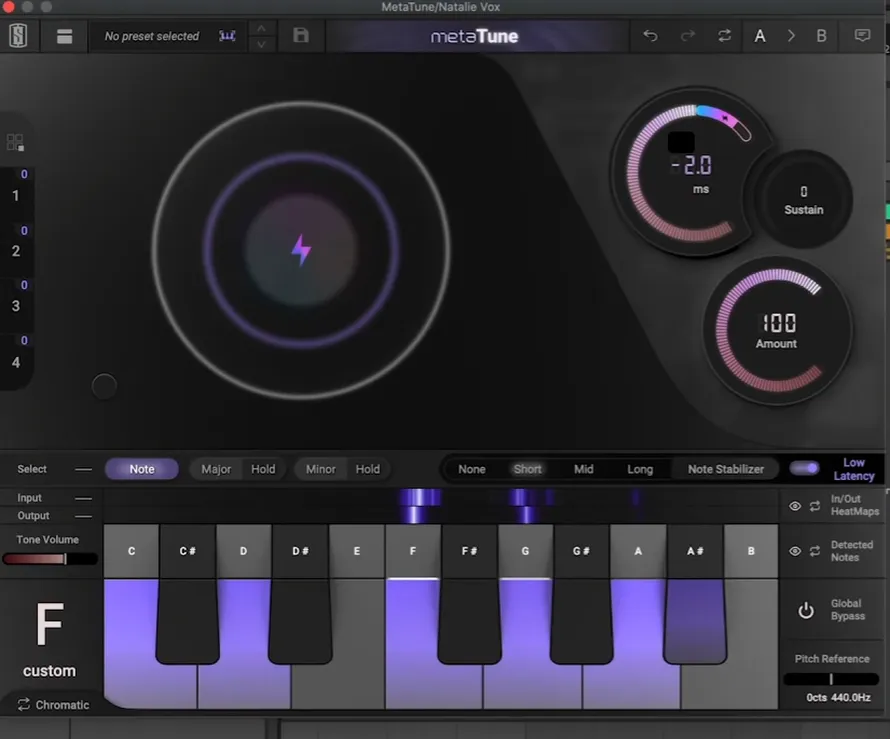Set stabilizer to Mid
The height and width of the screenshot is (739, 890).
coord(583,469)
